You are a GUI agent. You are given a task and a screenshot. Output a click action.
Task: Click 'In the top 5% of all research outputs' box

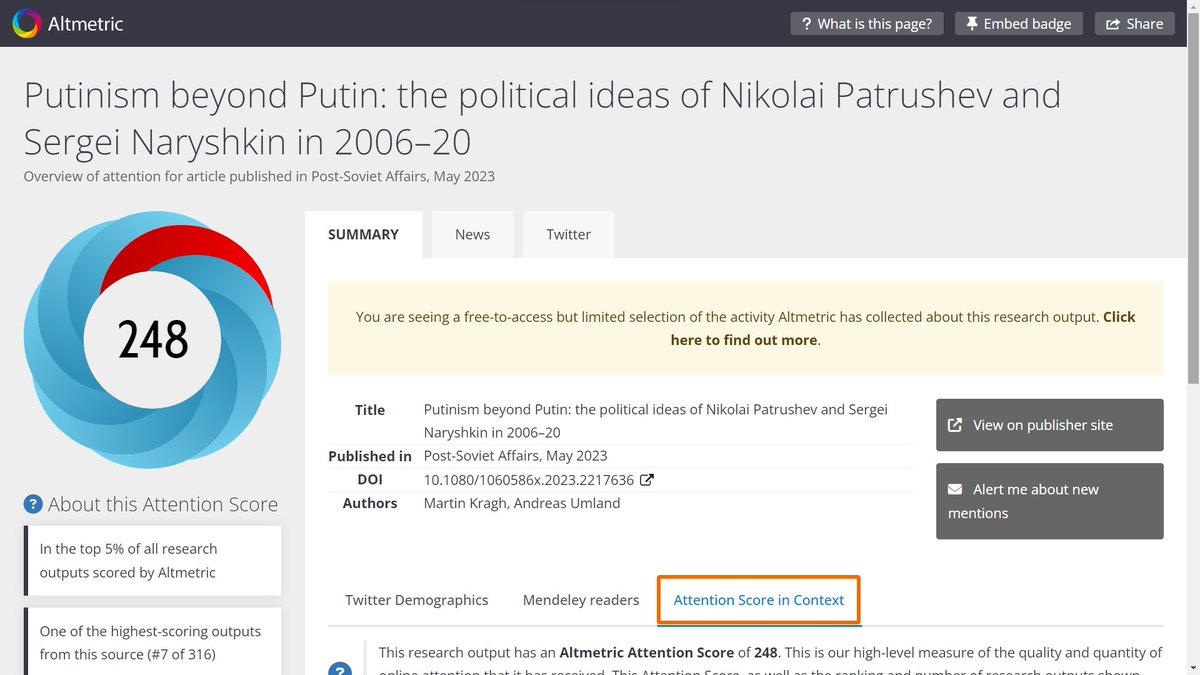point(153,560)
